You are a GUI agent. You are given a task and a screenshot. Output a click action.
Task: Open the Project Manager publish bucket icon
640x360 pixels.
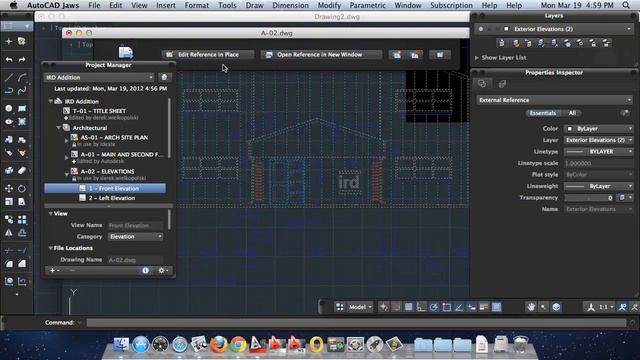(164, 77)
